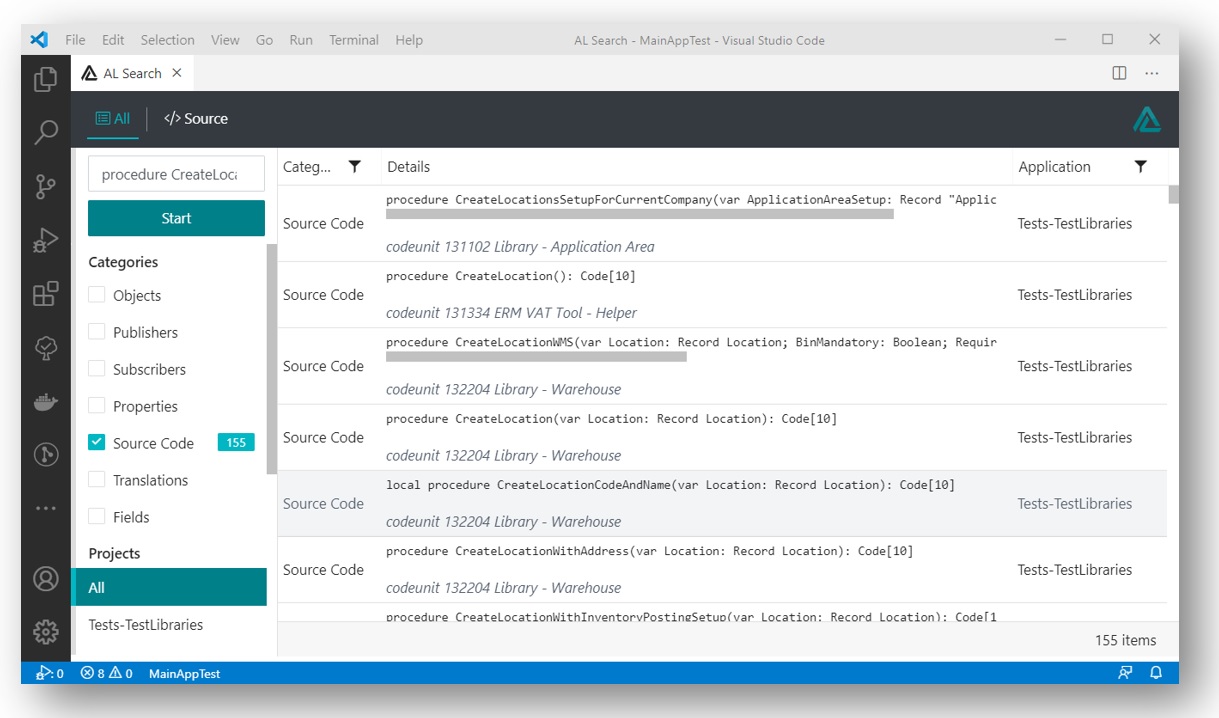Click horizontal scrollbar under CreateLocationWMS row
Viewport: 1219px width, 718px height.
(x=536, y=357)
